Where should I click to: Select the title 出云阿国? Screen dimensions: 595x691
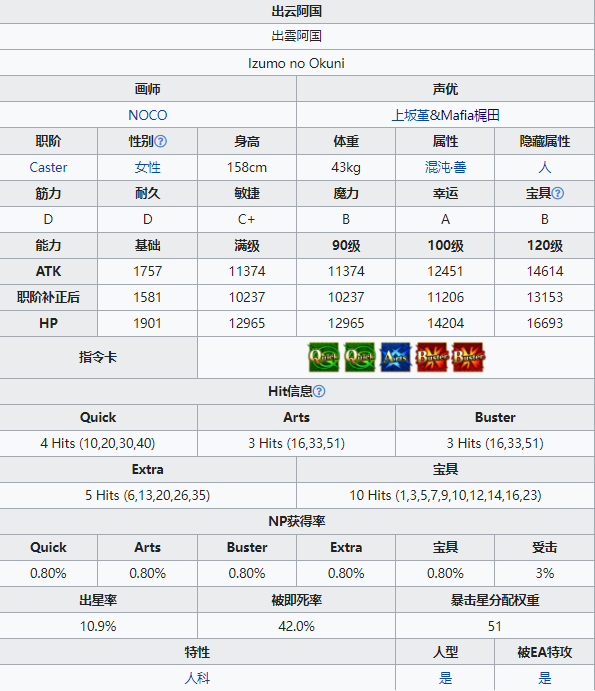[x=297, y=11]
